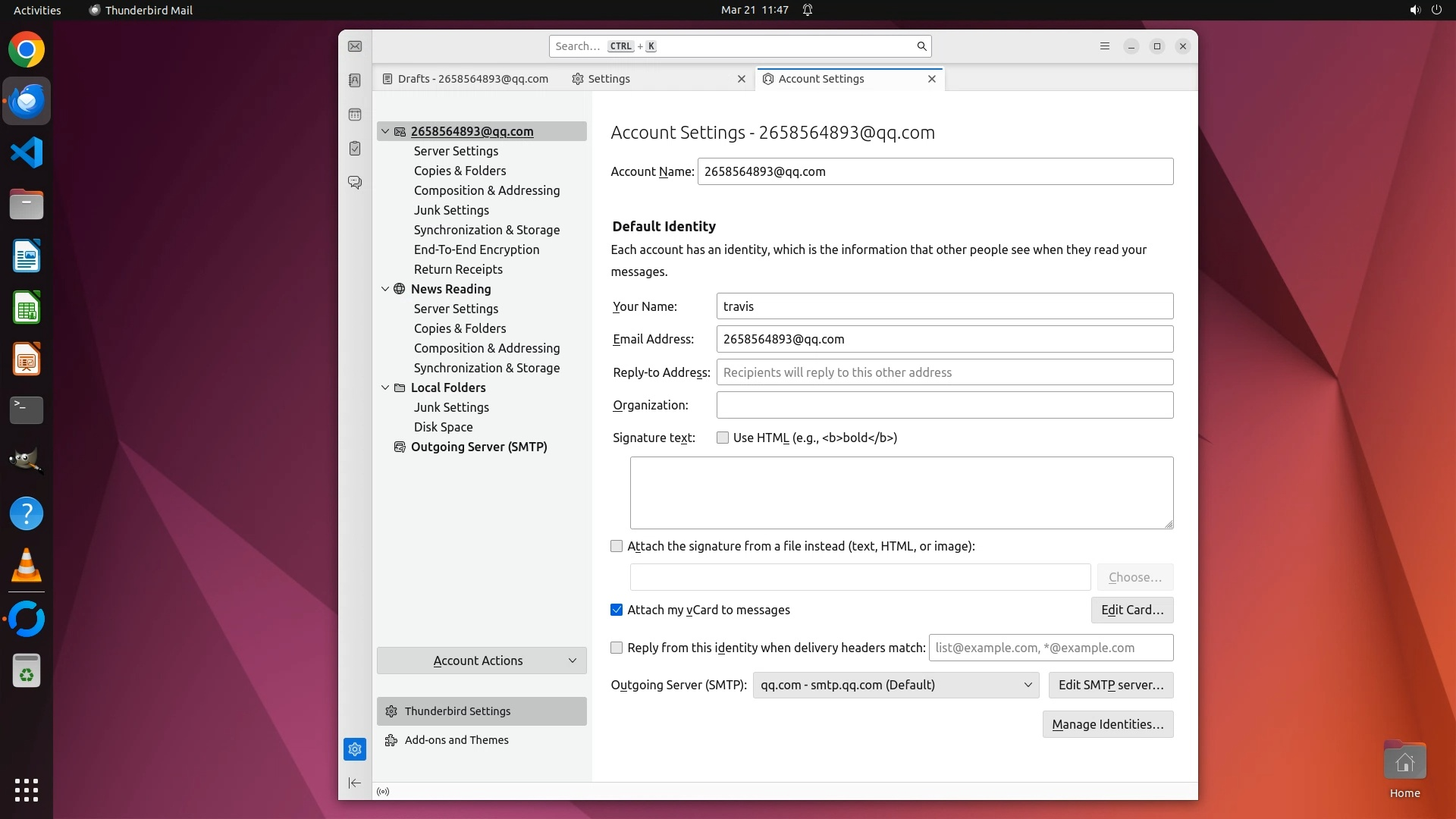Click the search magnifier icon

point(921,46)
